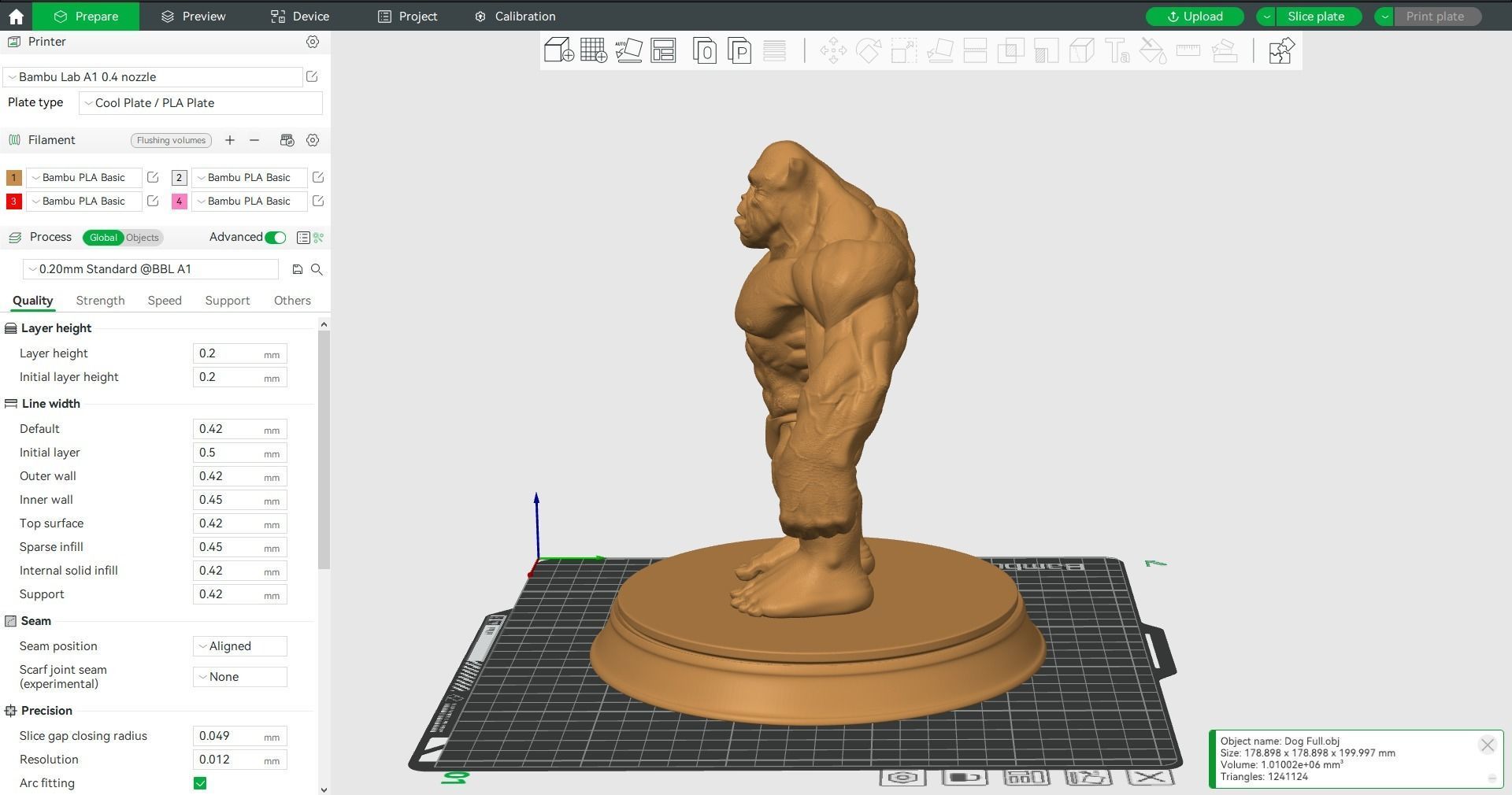Open the Assembly view puzzle icon
Image resolution: width=1512 pixels, height=795 pixels.
(x=1281, y=51)
